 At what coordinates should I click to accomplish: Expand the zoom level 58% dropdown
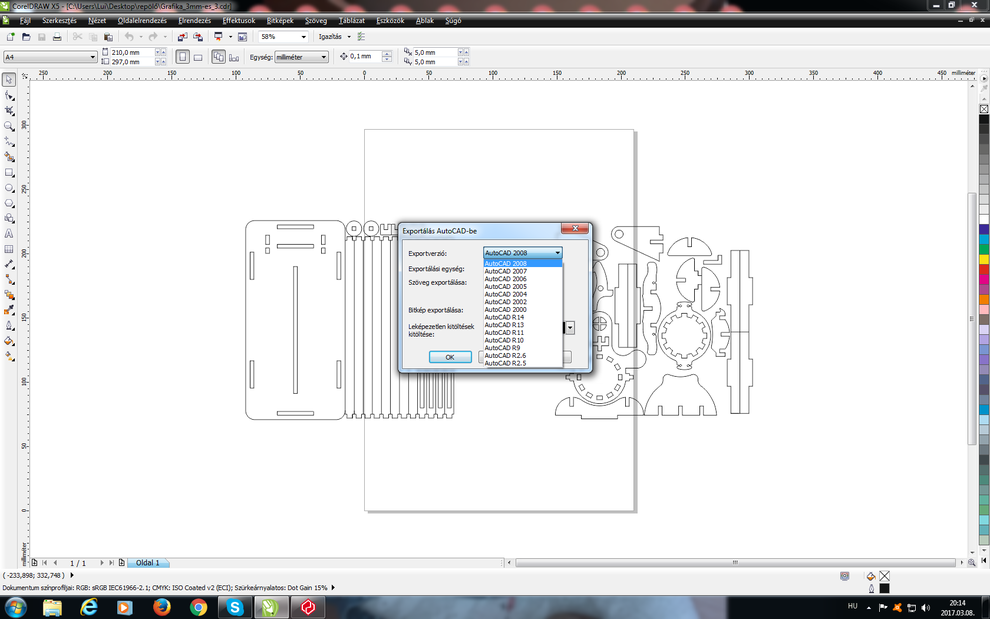click(304, 37)
